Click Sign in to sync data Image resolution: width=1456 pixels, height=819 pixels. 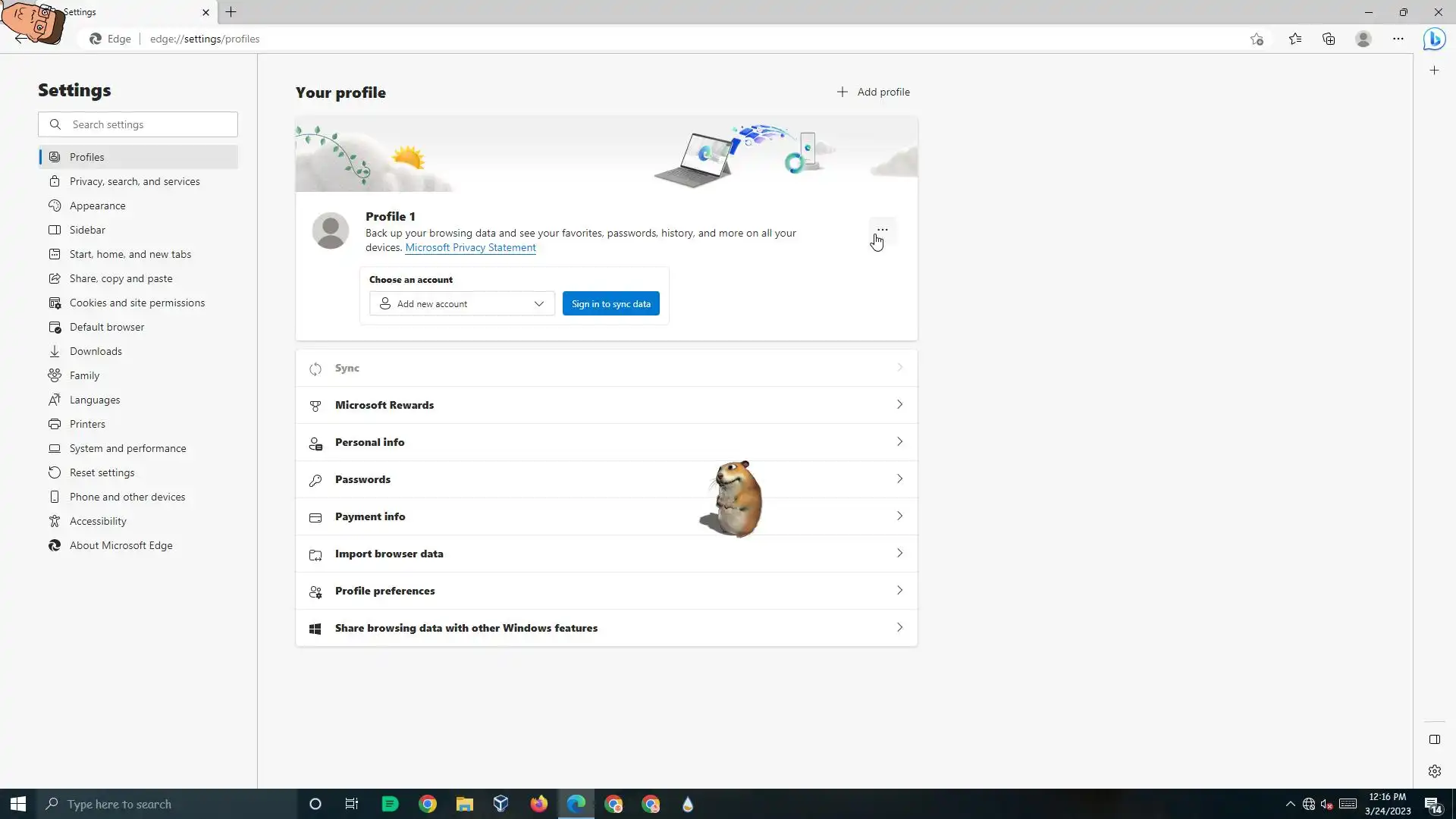coord(610,303)
